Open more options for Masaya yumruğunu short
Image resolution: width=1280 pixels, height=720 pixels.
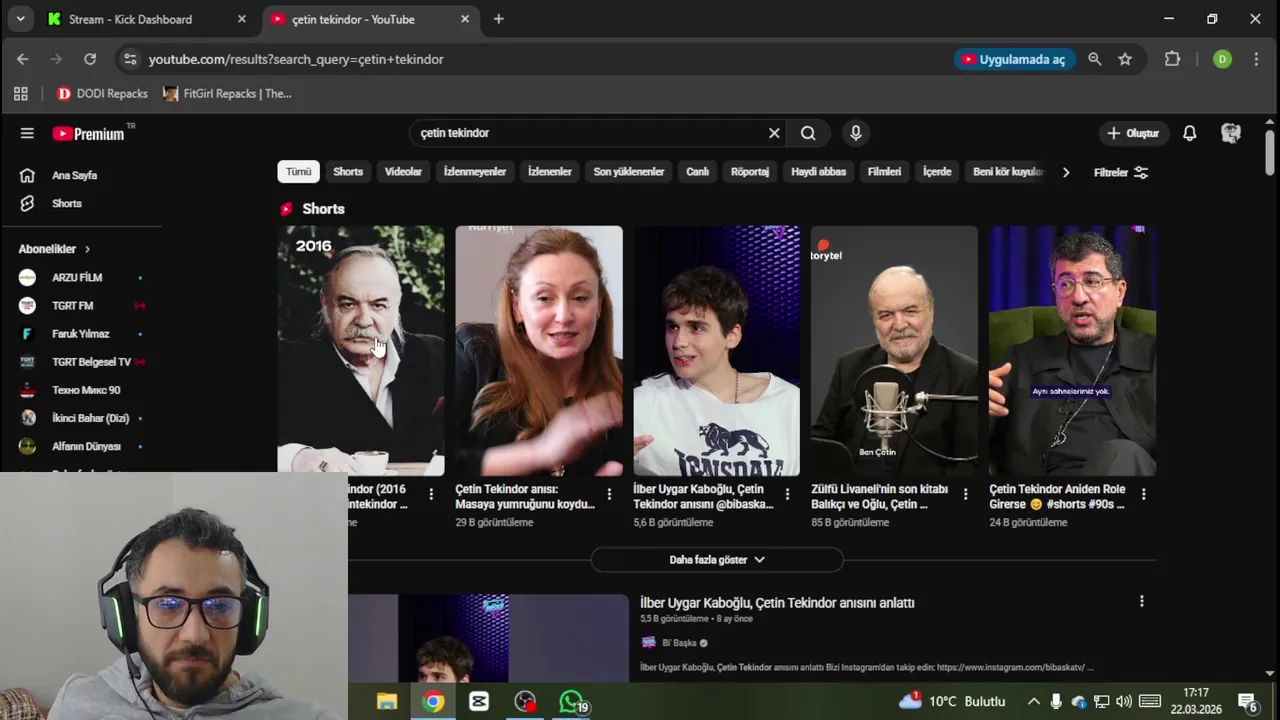coord(609,494)
